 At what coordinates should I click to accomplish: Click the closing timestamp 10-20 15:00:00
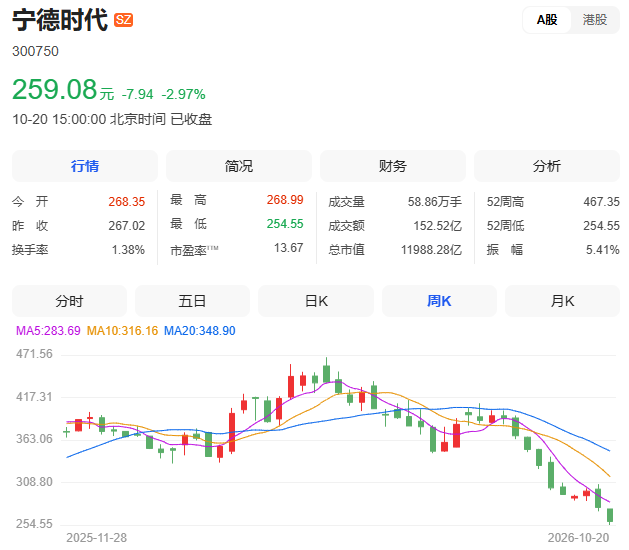(59, 119)
